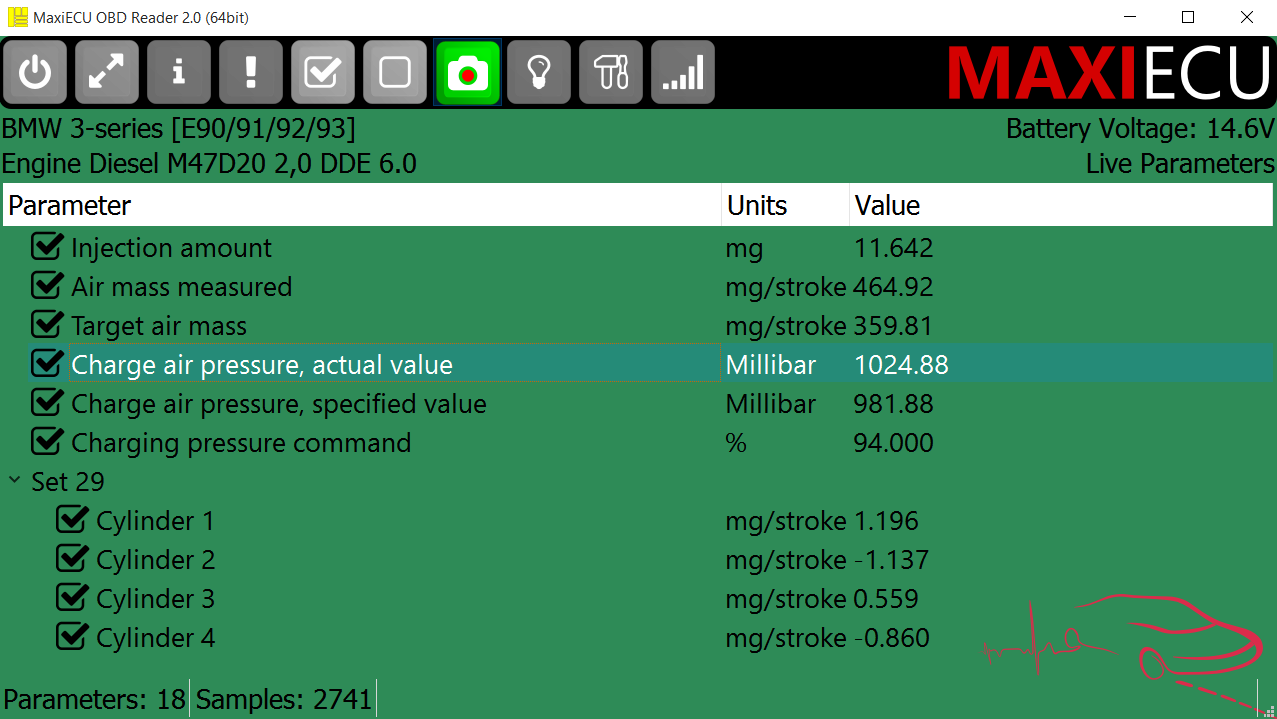
Task: Click the Cylinder 1 value 1.196
Action: 886,521
